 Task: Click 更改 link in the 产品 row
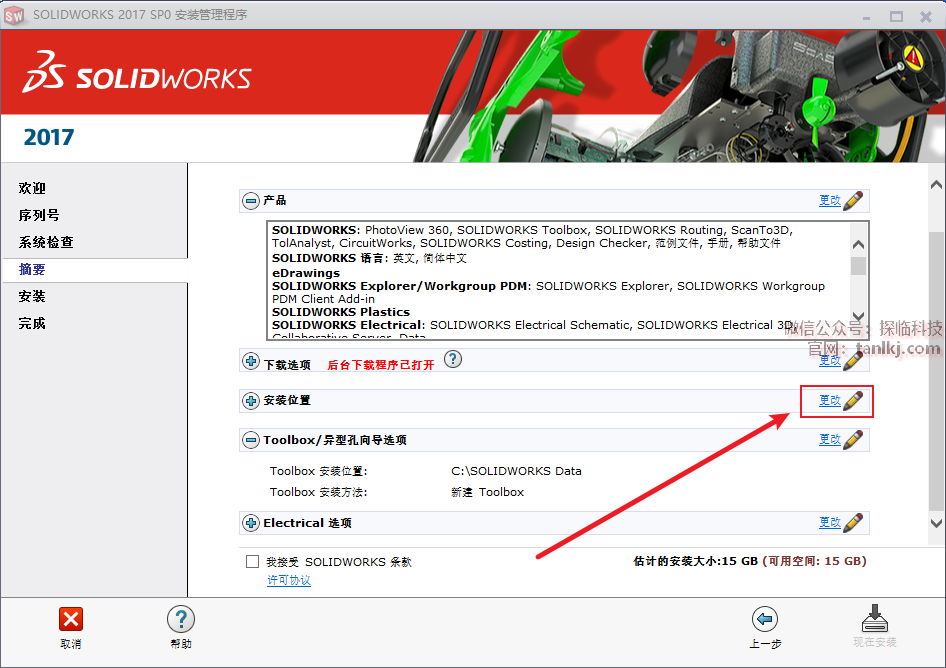pyautogui.click(x=830, y=201)
